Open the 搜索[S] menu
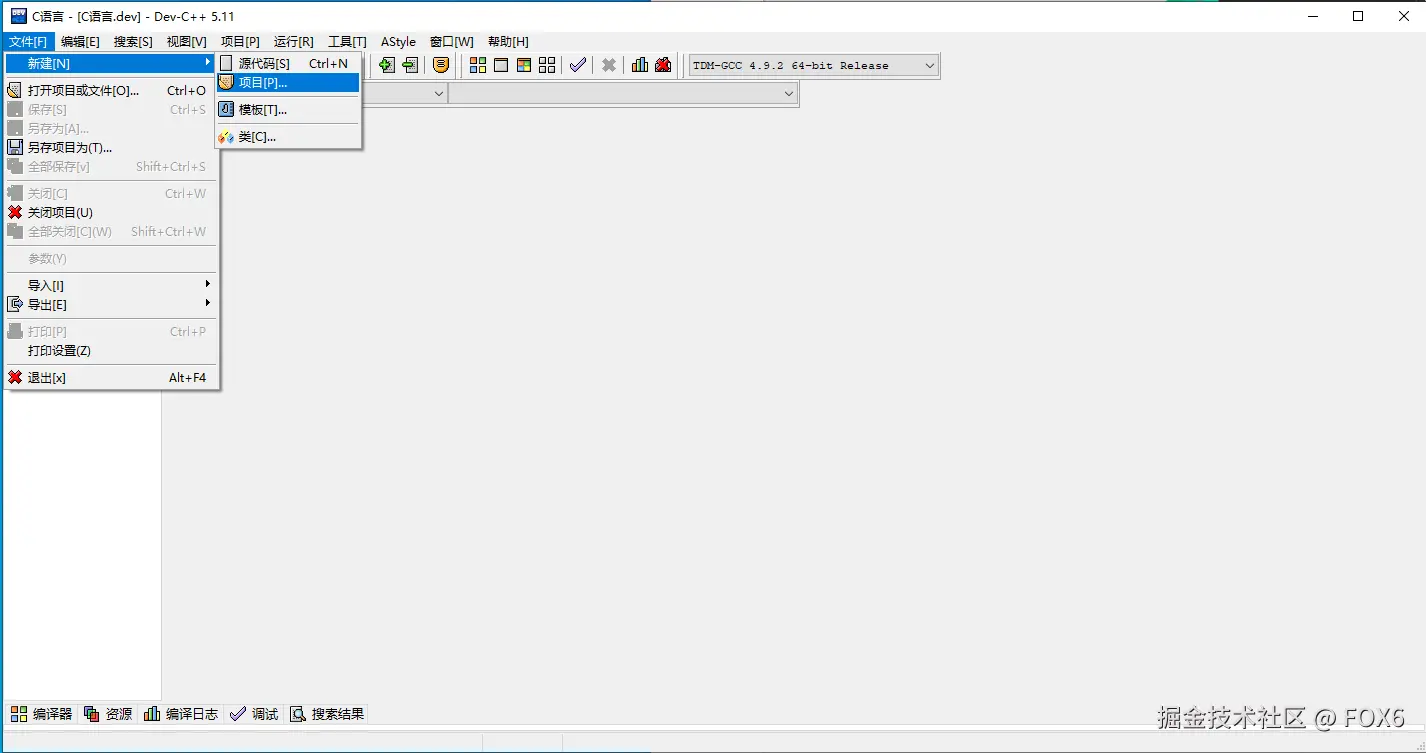1426x753 pixels. [133, 41]
